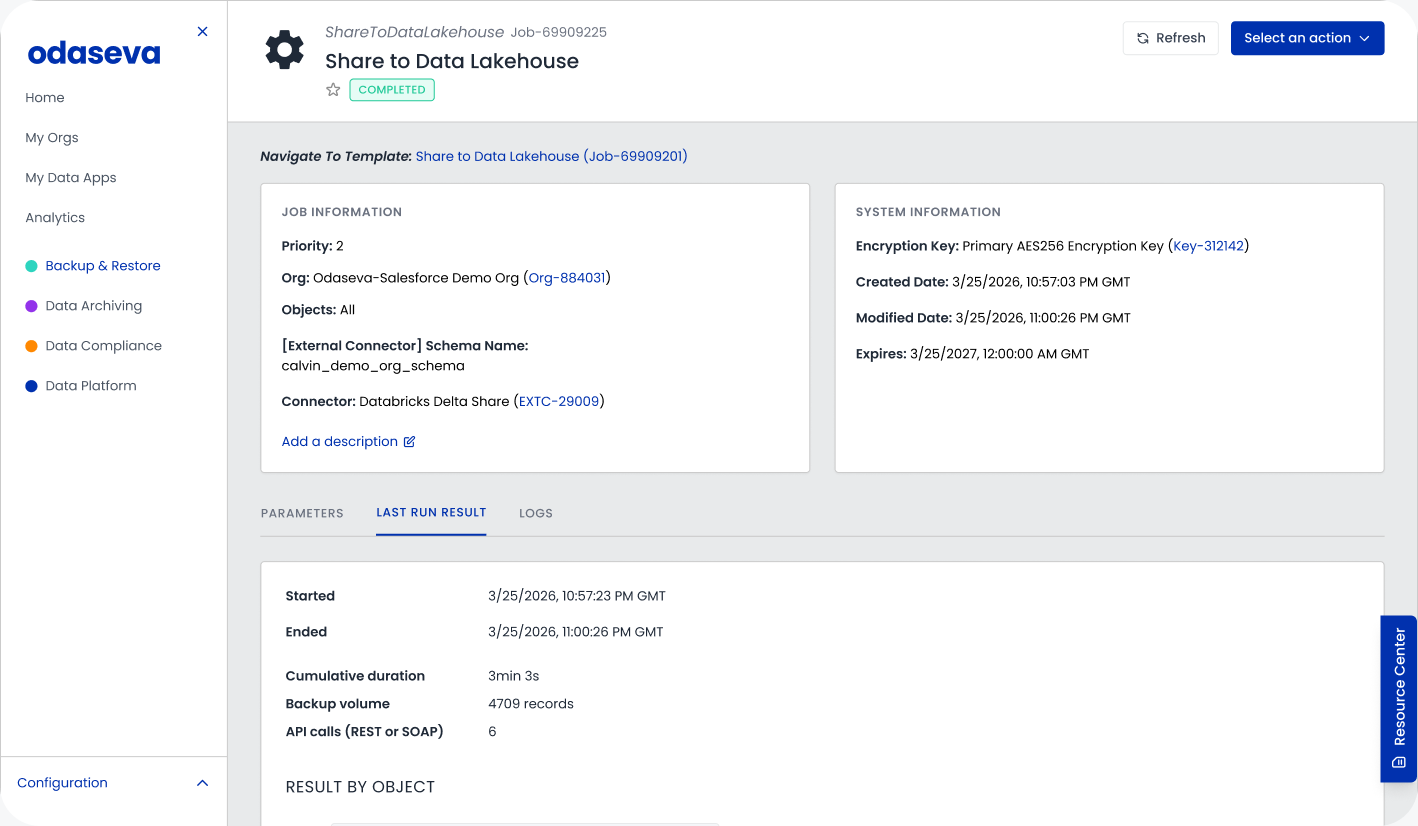Click the Modified Date value
The width and height of the screenshot is (1418, 826).
click(x=1043, y=318)
